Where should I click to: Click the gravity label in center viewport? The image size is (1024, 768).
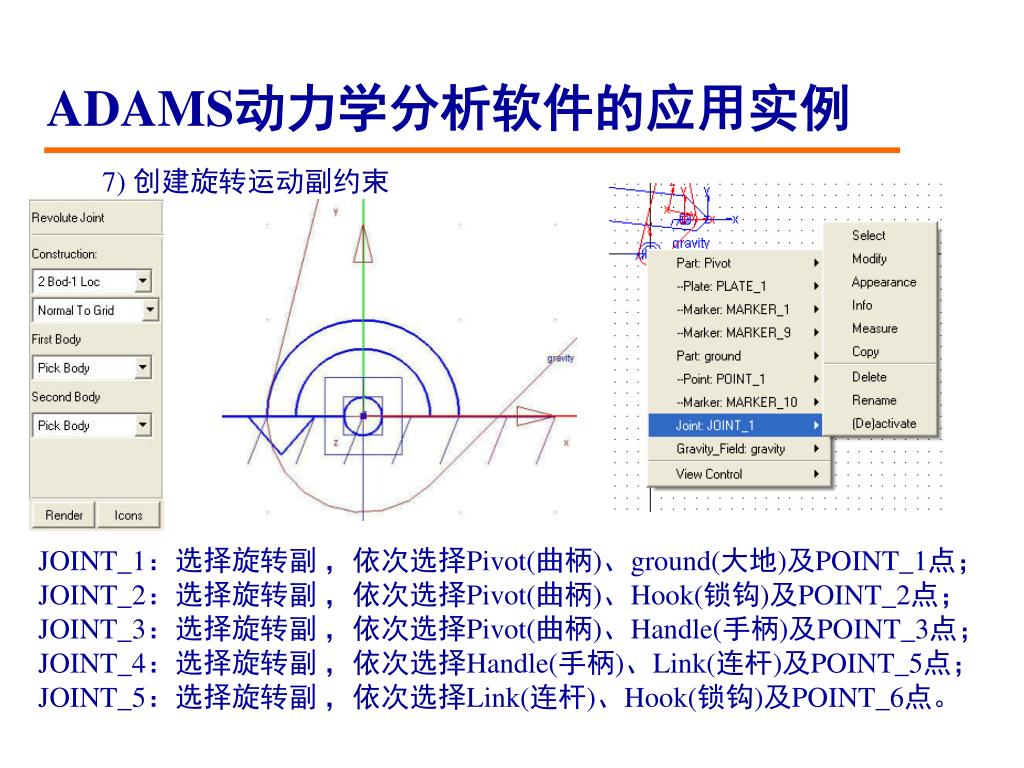(560, 358)
